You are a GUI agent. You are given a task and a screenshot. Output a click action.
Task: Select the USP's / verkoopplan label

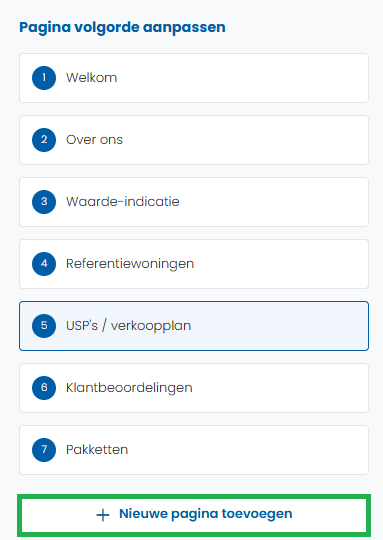click(x=128, y=326)
